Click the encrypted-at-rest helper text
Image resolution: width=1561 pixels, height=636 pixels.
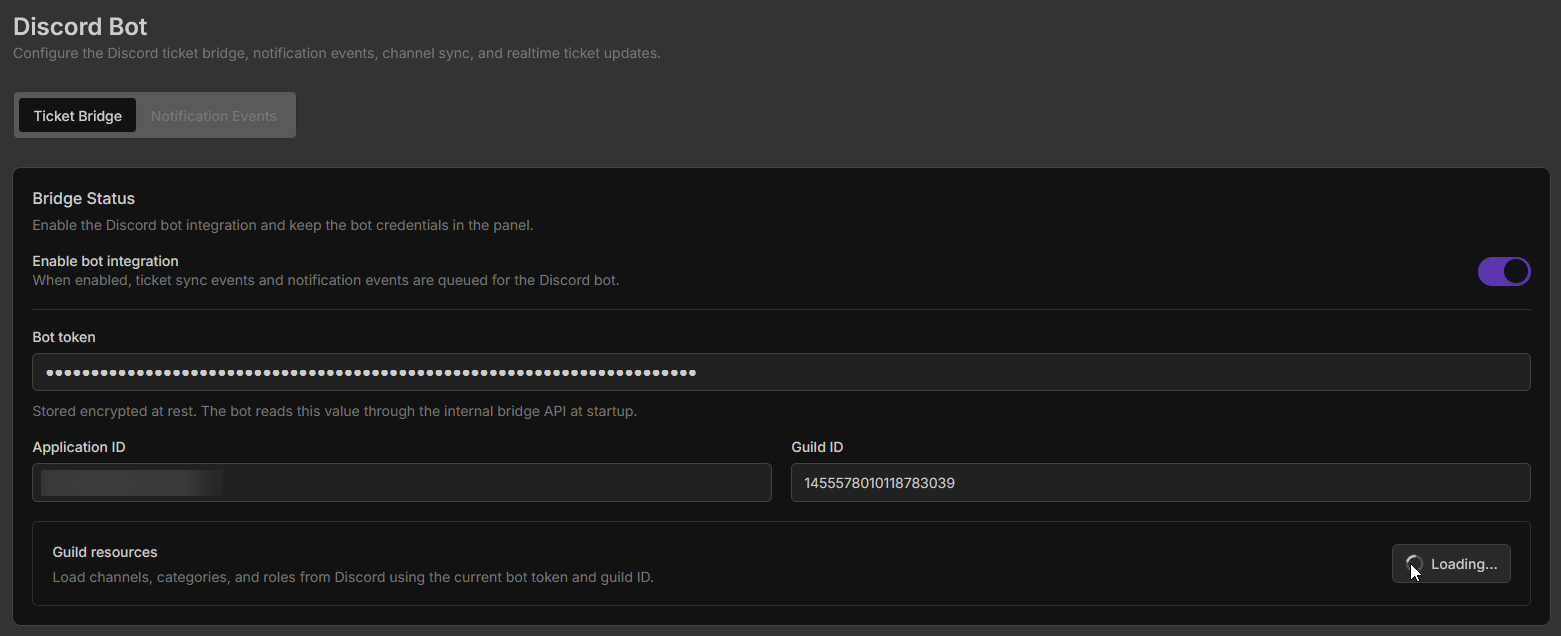point(334,410)
